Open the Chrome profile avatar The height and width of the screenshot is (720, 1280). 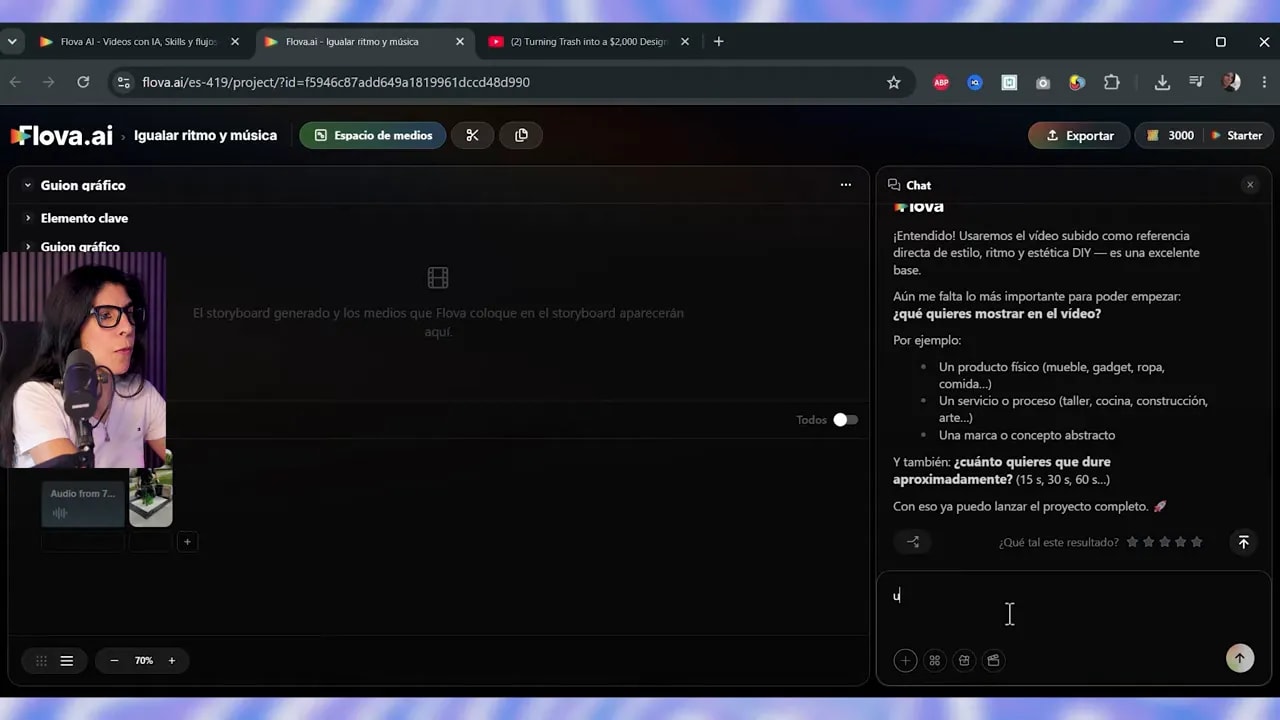tap(1231, 83)
